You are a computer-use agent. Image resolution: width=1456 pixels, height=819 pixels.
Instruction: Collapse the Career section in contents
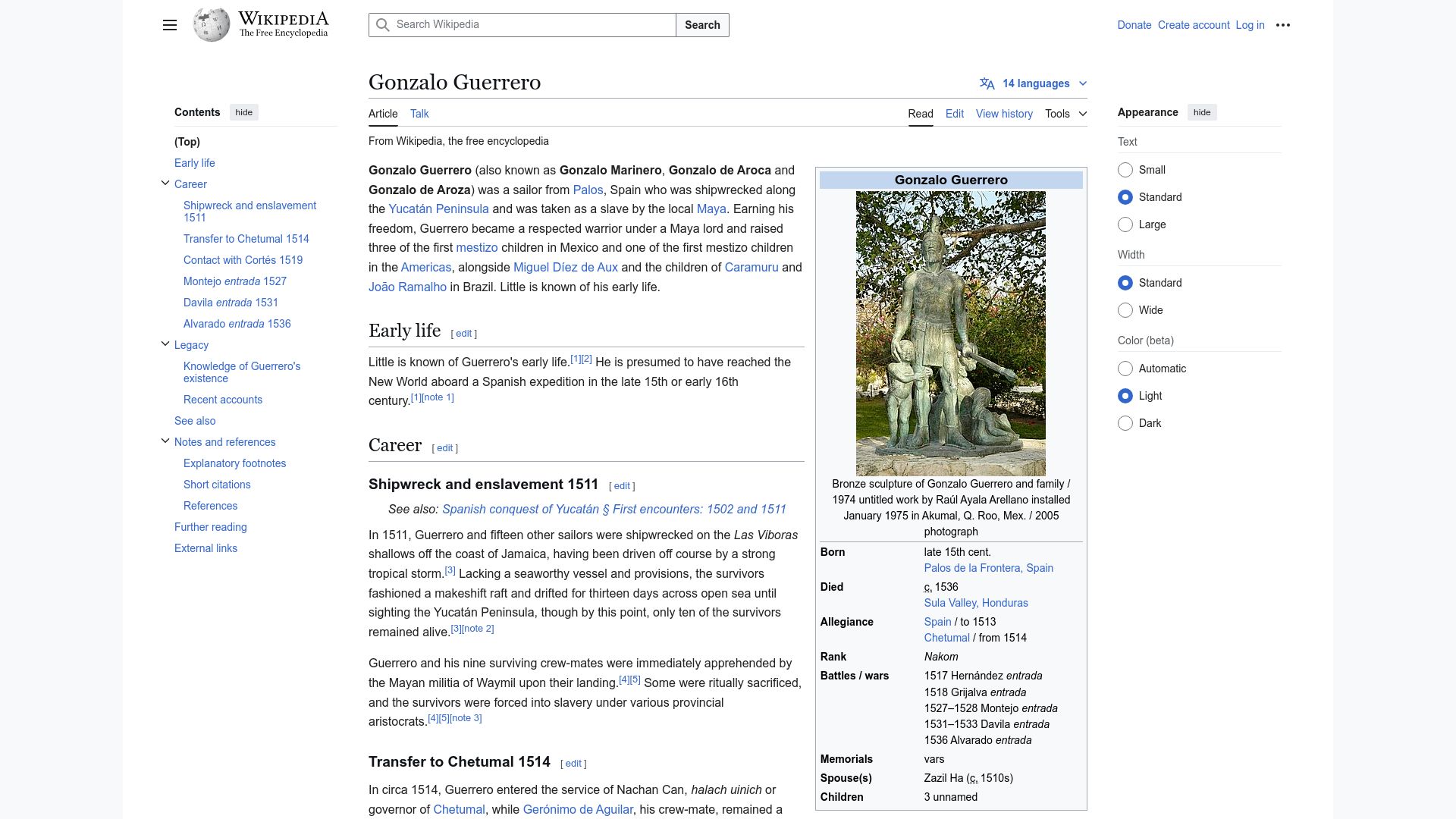tap(165, 184)
